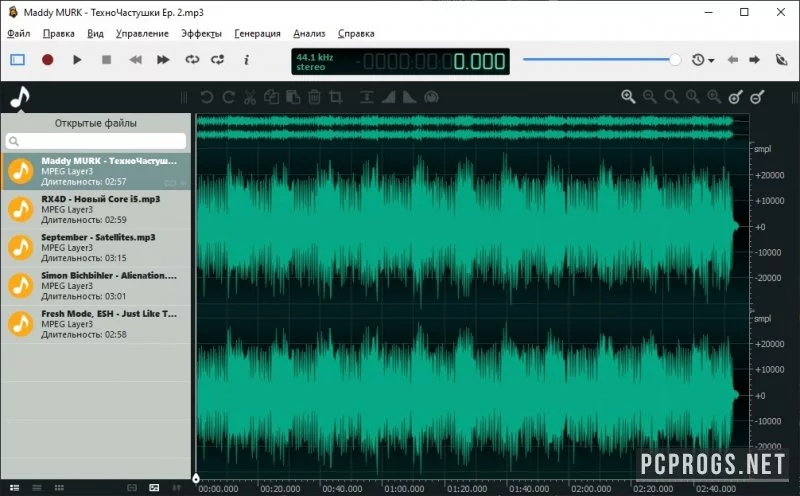This screenshot has width=800, height=496.
Task: Toggle the second loop mode icon
Action: [x=218, y=60]
